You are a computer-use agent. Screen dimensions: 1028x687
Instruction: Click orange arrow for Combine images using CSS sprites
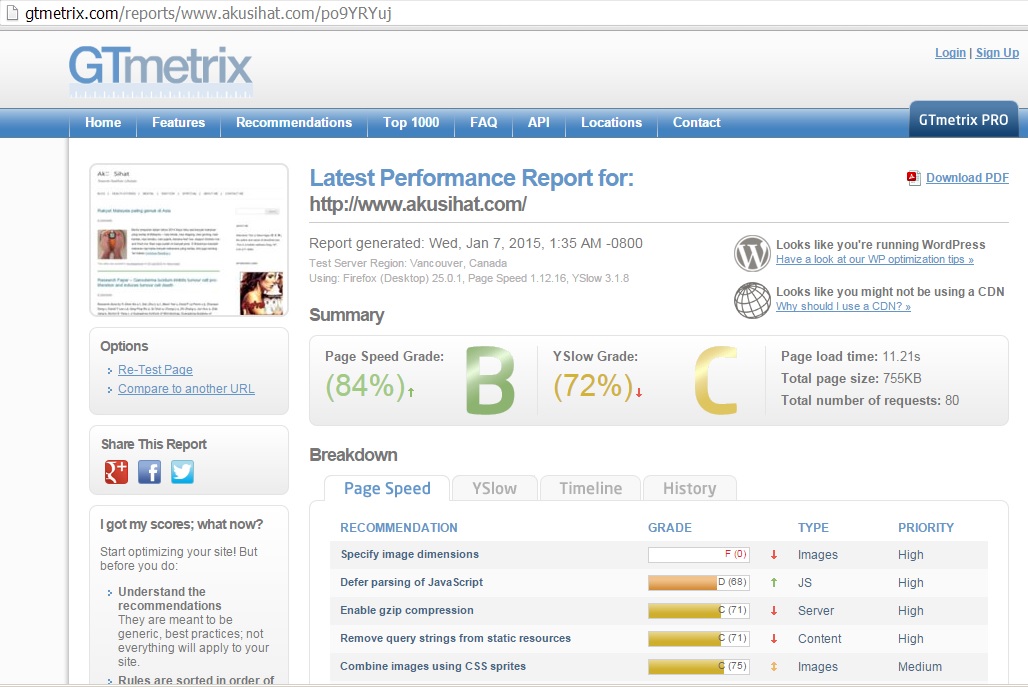point(774,666)
